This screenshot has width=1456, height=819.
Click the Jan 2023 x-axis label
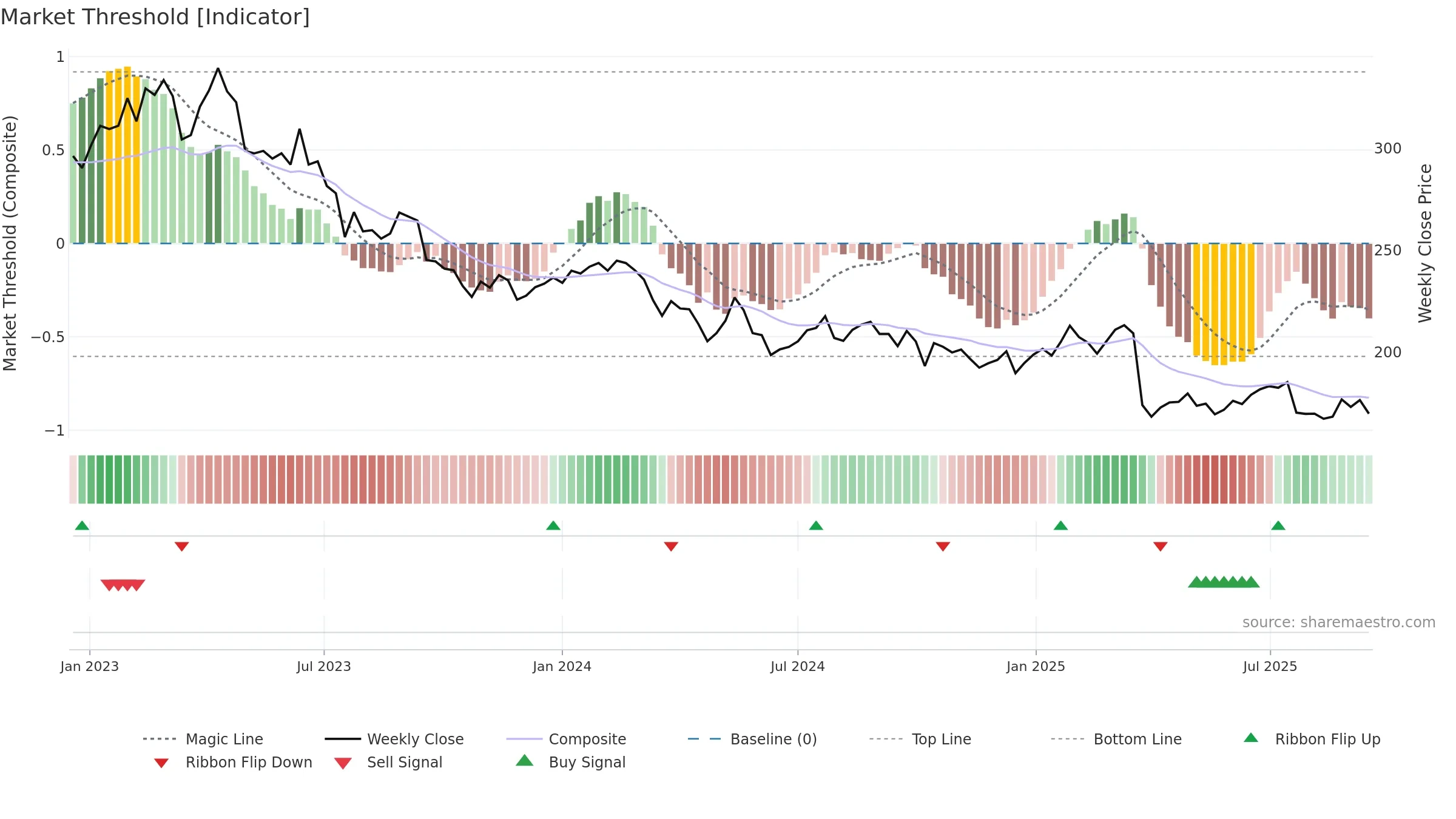tap(89, 666)
